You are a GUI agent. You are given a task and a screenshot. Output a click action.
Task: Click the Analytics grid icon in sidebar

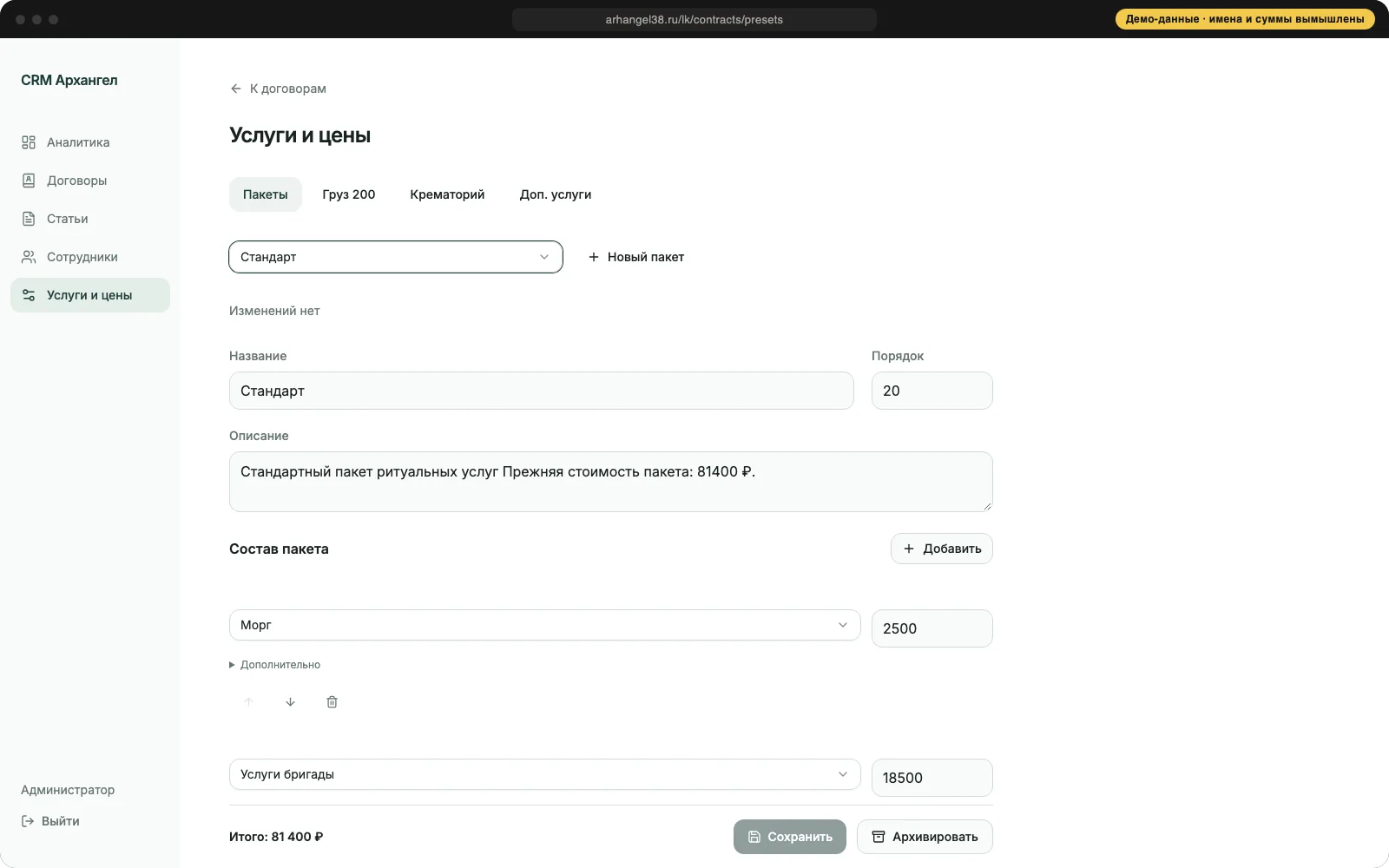pyautogui.click(x=29, y=142)
